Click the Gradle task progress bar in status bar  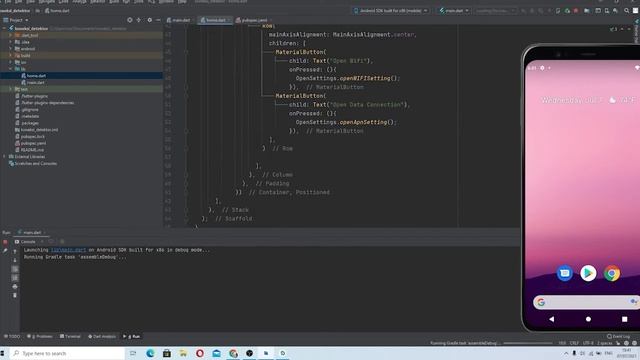point(527,343)
